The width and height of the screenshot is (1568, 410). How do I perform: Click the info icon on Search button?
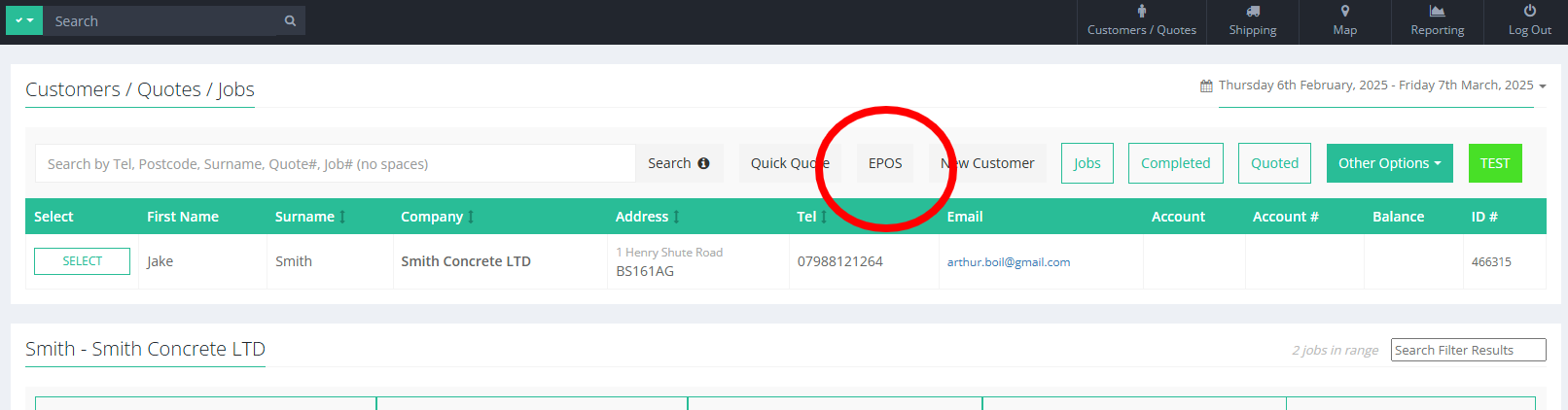703,163
